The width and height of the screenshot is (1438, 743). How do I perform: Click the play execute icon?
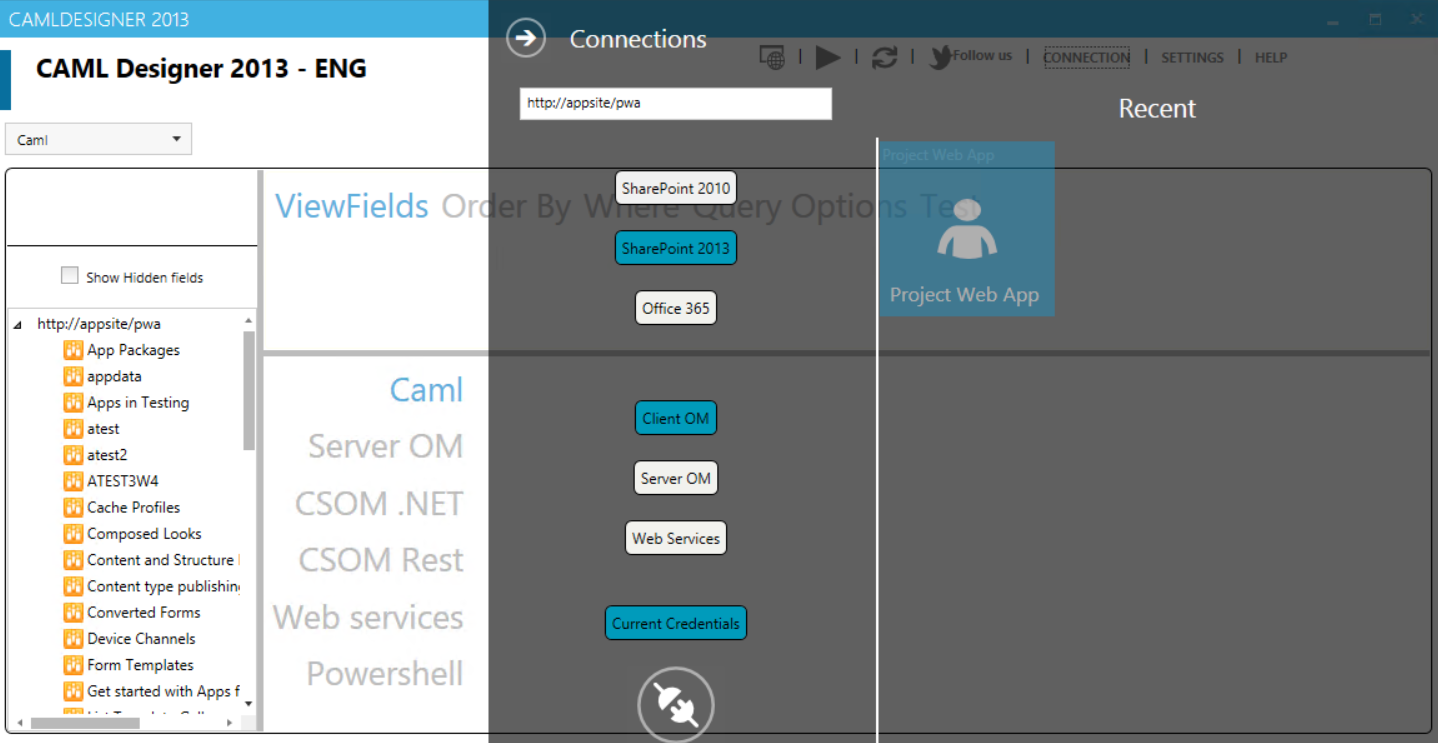pos(828,57)
